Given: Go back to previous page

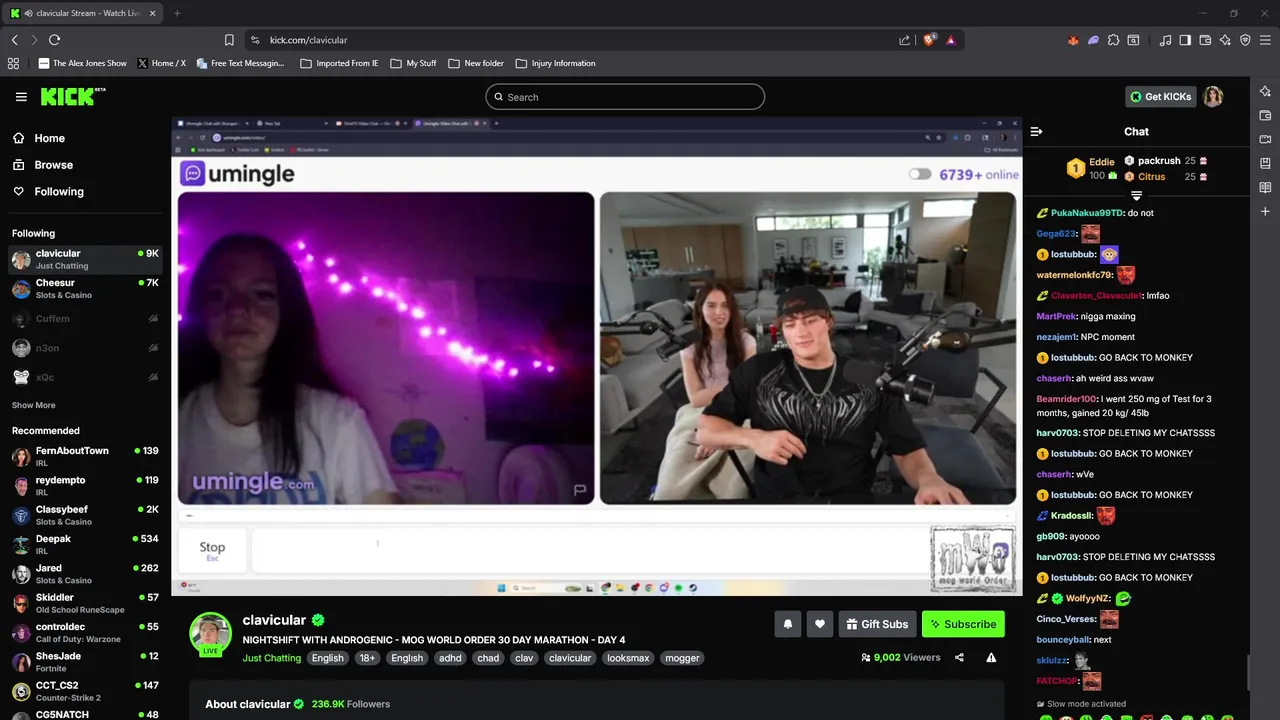Looking at the screenshot, I should (14, 40).
